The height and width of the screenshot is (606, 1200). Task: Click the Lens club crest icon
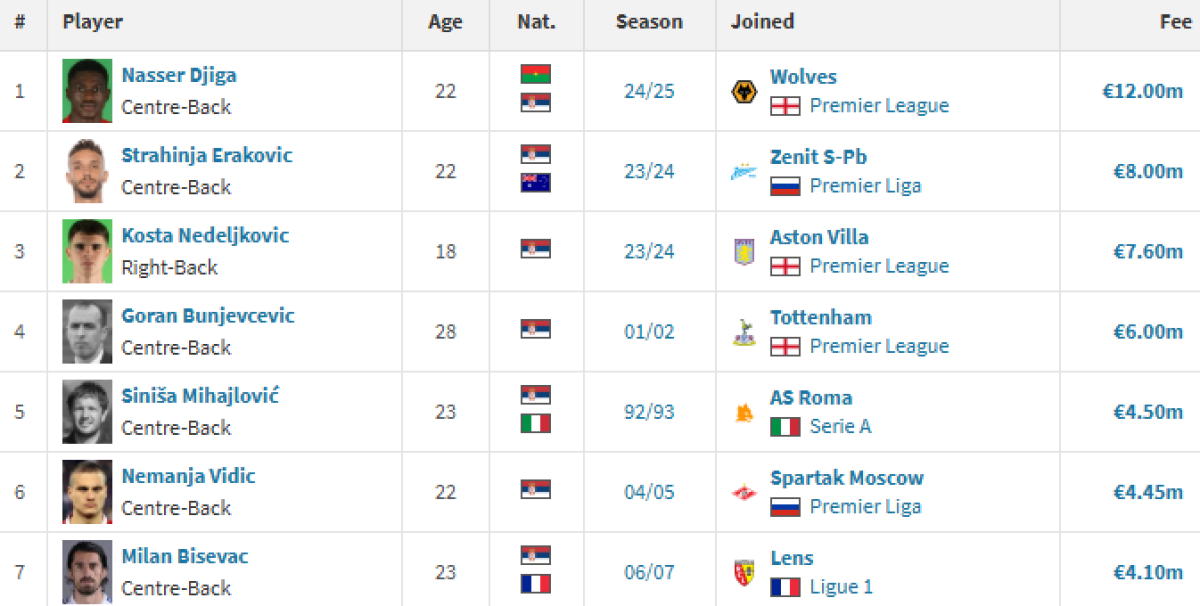coord(744,572)
